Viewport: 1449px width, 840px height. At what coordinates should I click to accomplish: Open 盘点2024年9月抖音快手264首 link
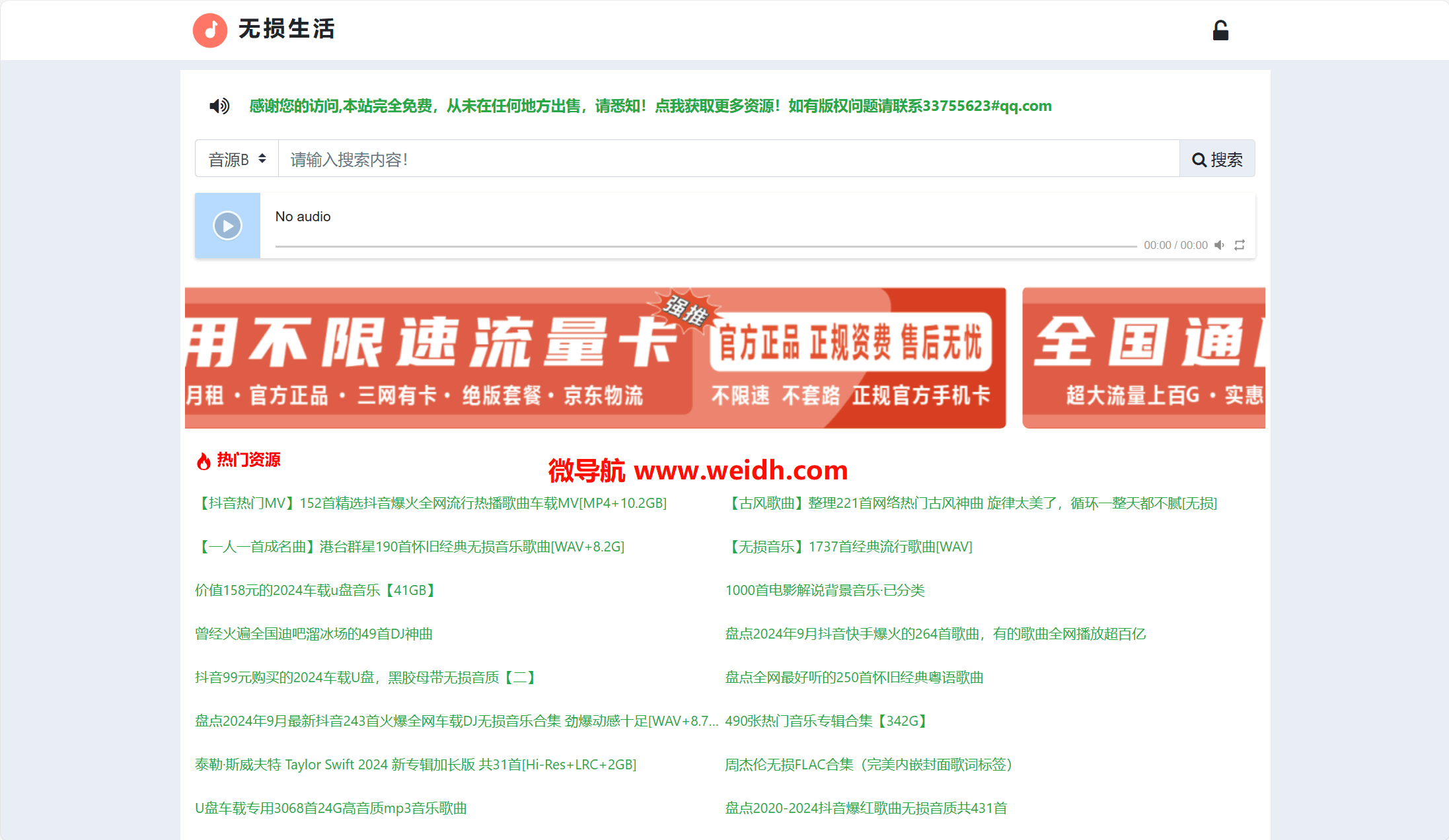point(936,634)
